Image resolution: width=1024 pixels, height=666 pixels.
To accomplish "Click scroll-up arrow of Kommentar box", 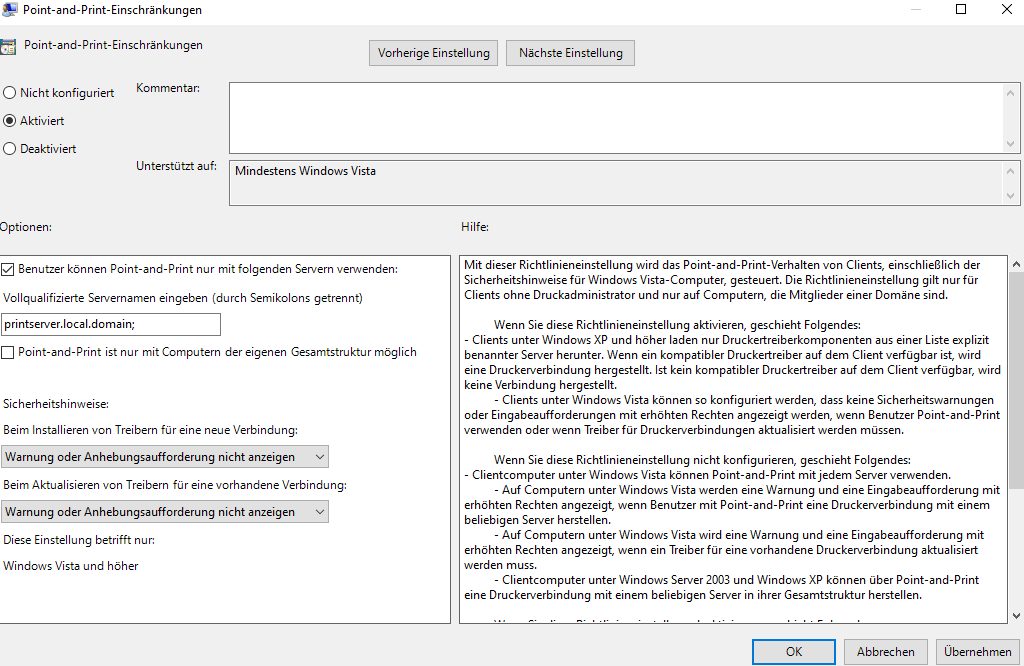I will [1011, 93].
